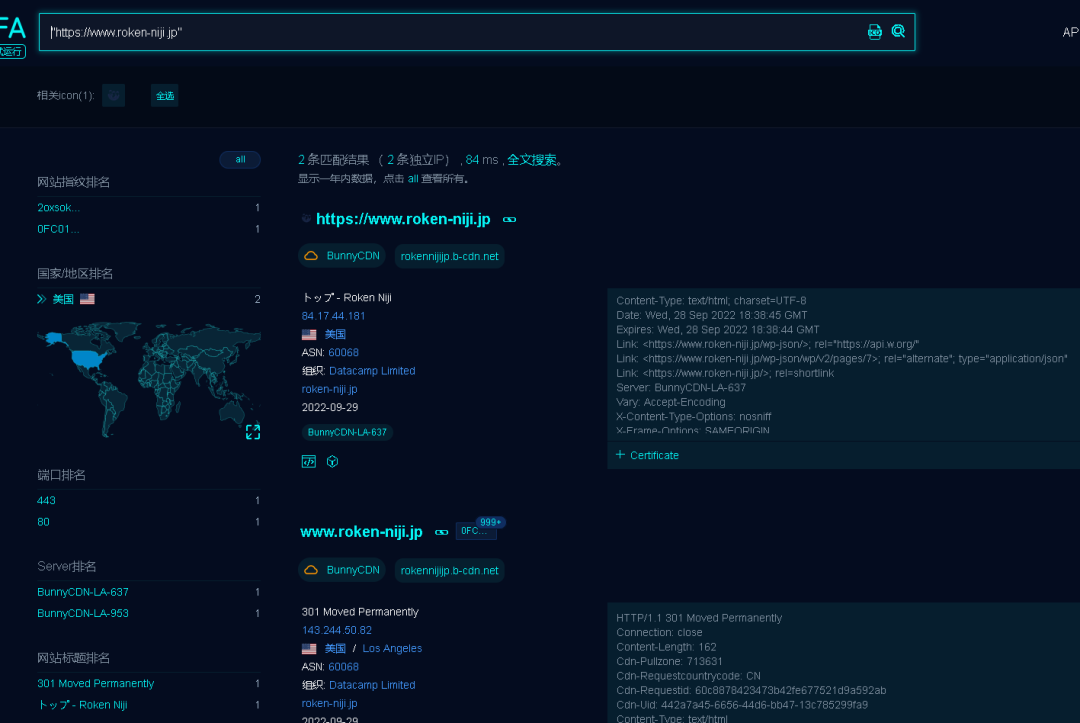Filter by port 80
Screen dimensions: 1080x723
(x=43, y=521)
